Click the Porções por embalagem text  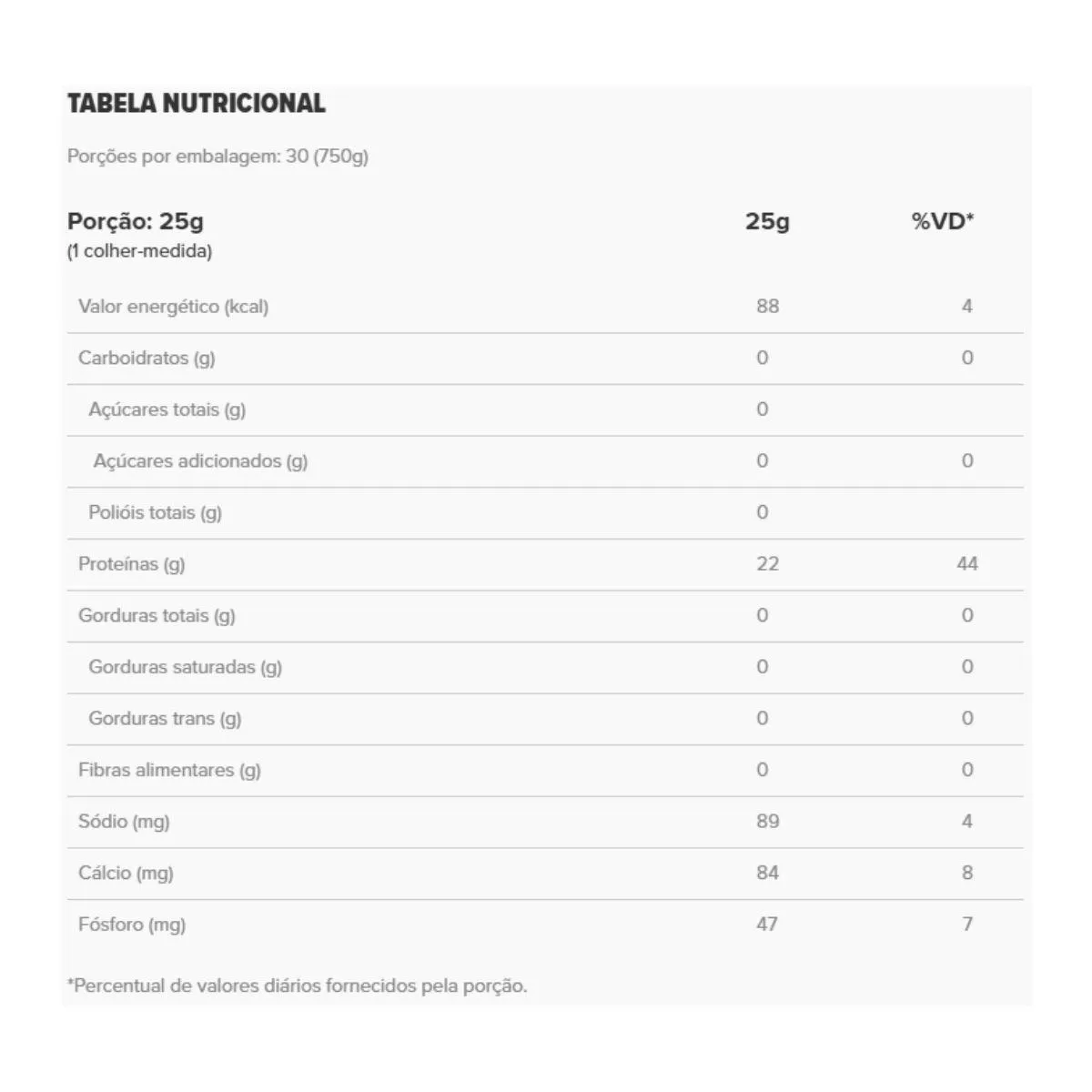[217, 157]
